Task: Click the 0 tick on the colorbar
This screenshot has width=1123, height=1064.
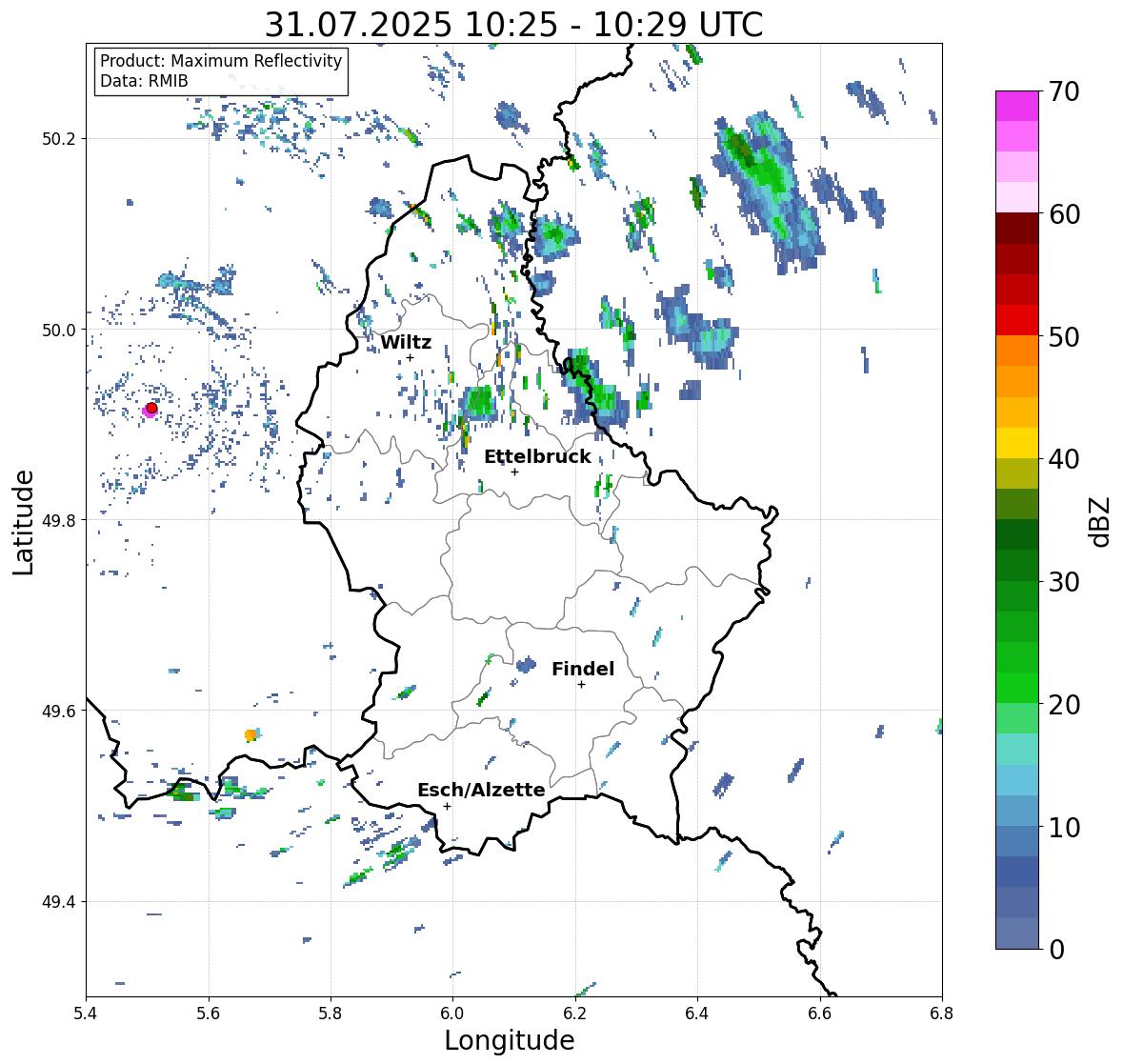Action: click(x=1056, y=950)
